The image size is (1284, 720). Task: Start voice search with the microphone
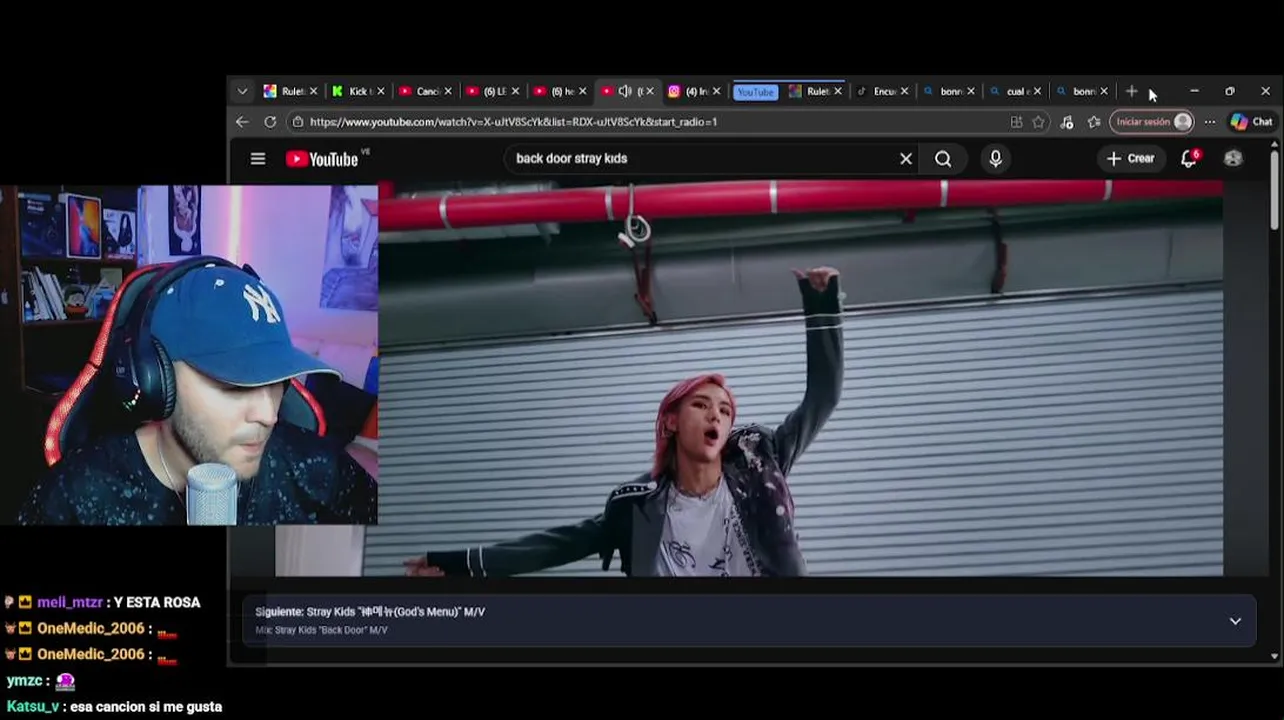(x=995, y=158)
